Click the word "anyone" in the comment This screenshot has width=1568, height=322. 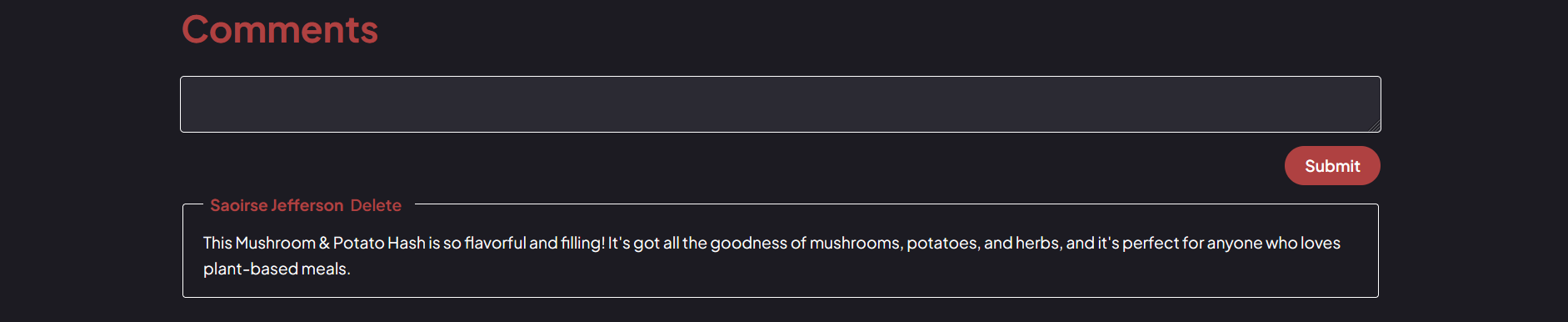click(x=1234, y=243)
